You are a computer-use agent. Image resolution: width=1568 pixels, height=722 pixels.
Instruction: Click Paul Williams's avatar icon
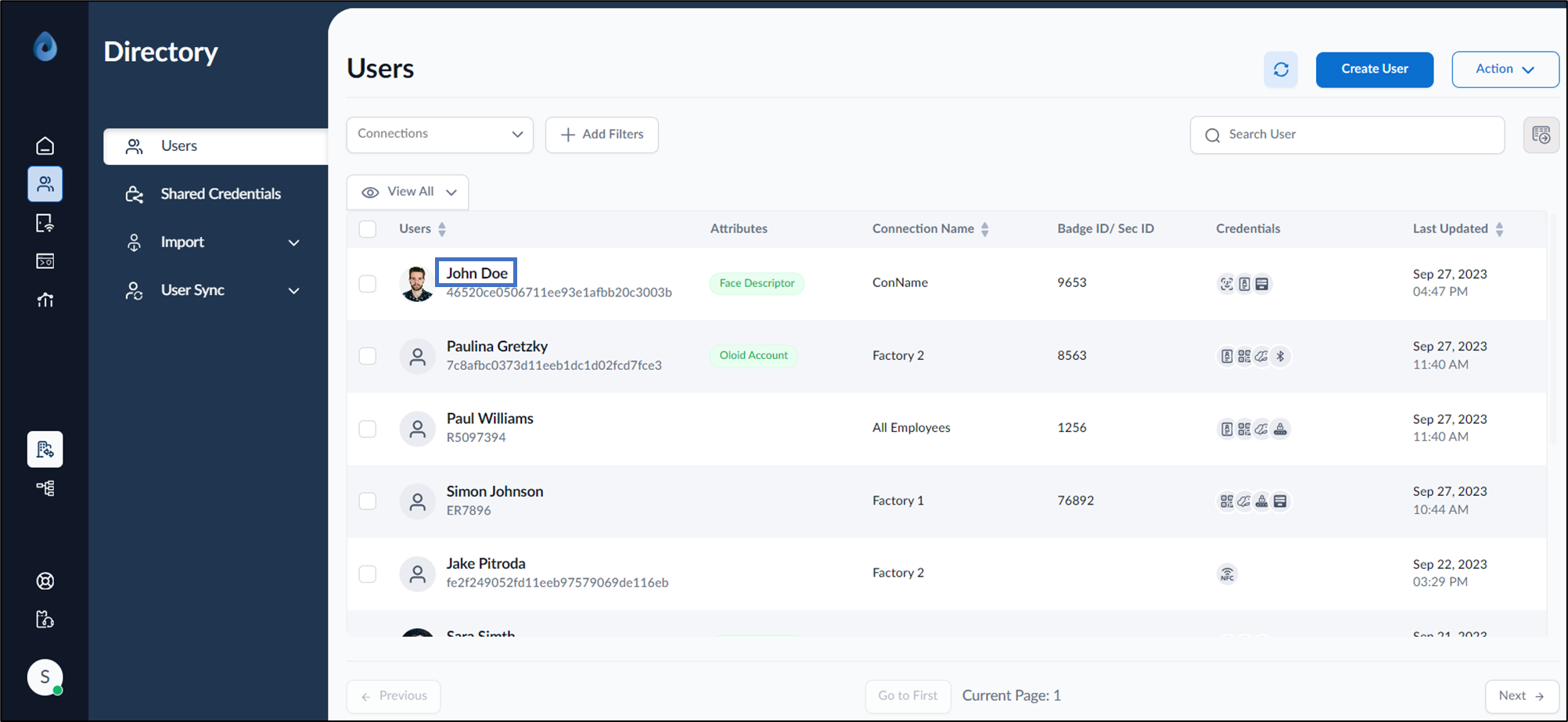(x=417, y=429)
